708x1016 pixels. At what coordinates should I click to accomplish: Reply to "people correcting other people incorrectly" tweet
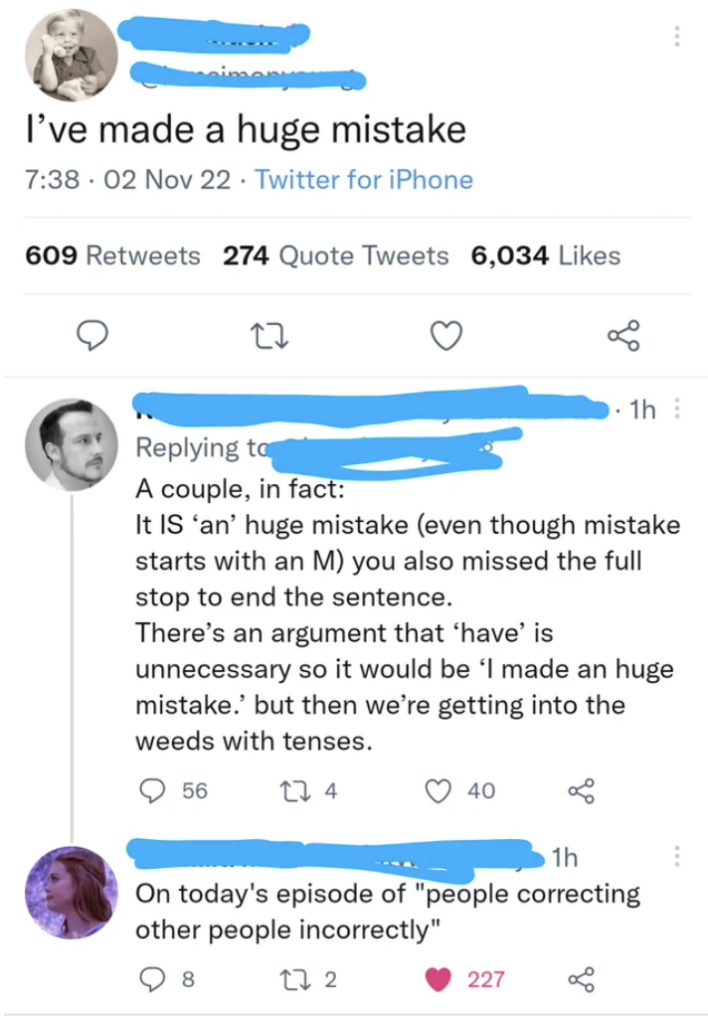(151, 980)
